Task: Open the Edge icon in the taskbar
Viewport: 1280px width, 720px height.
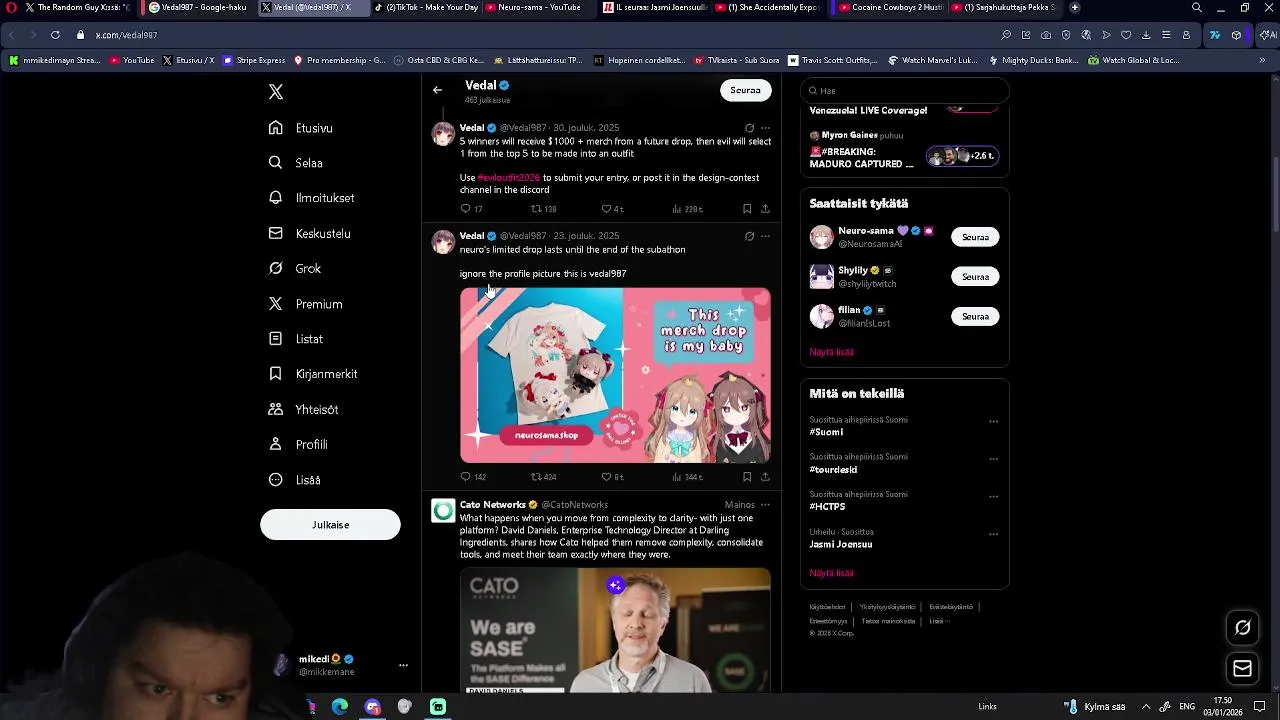Action: (340, 707)
